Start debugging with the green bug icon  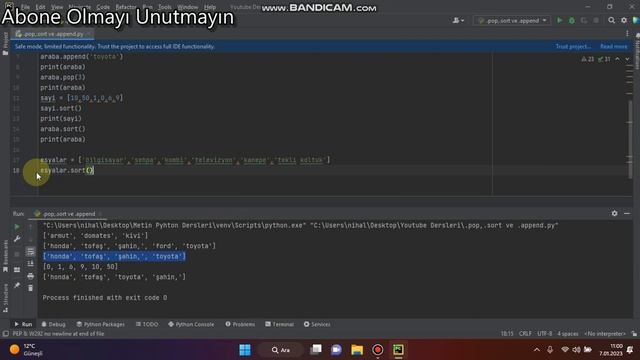point(572,20)
